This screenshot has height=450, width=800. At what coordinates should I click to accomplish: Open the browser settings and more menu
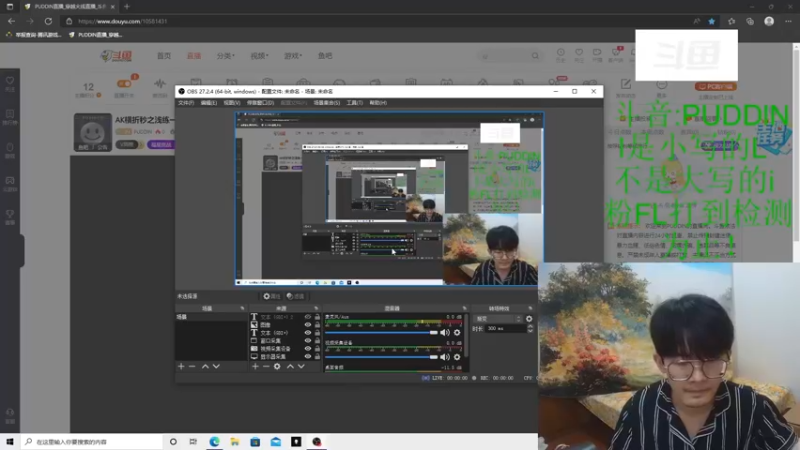(x=788, y=21)
